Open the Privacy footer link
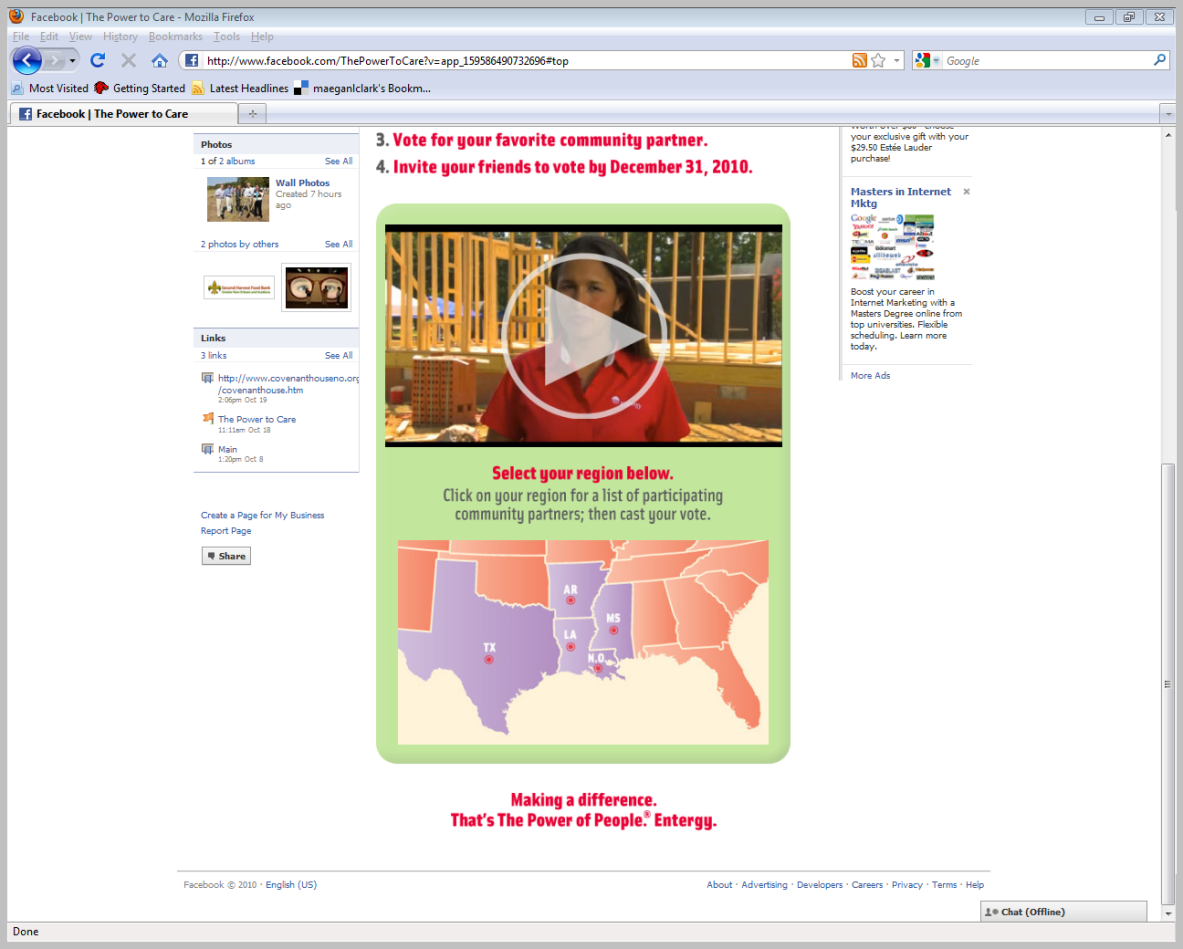The image size is (1183, 949). [907, 885]
